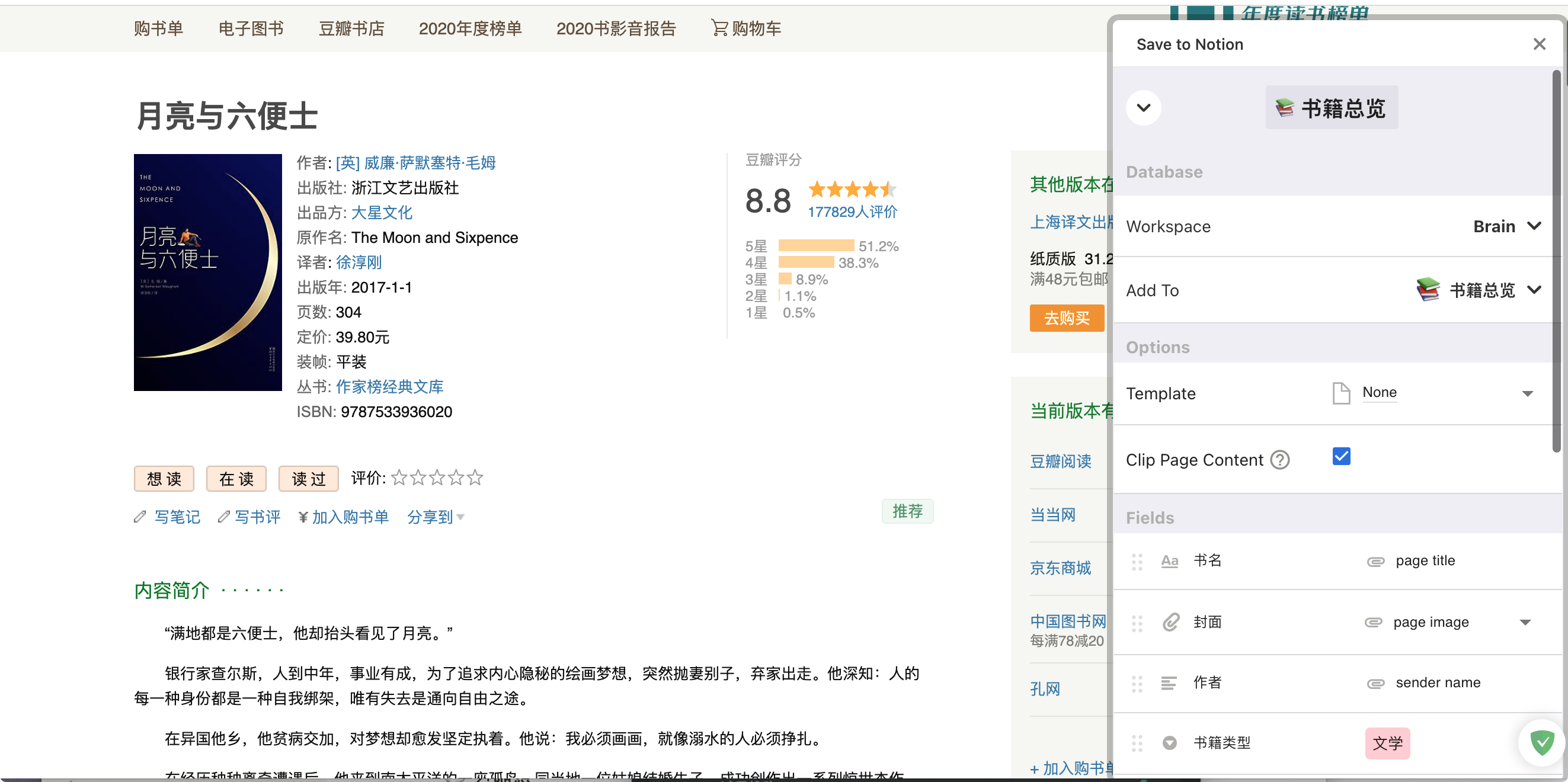Click the drag handle for 书籍类型 field
1568x782 pixels.
[x=1137, y=743]
